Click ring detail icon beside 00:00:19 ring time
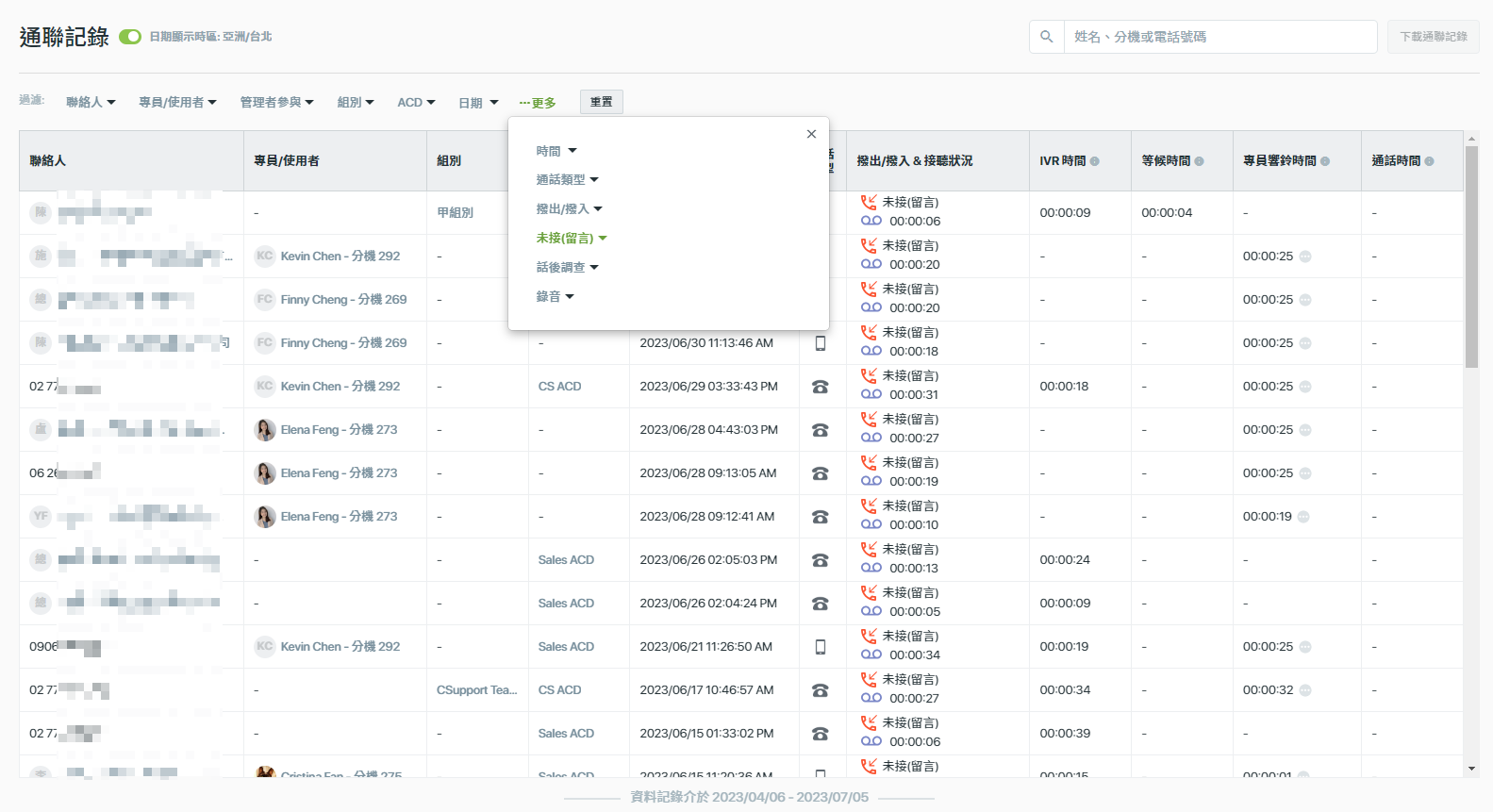Viewport: 1493px width, 812px height. tap(1303, 517)
